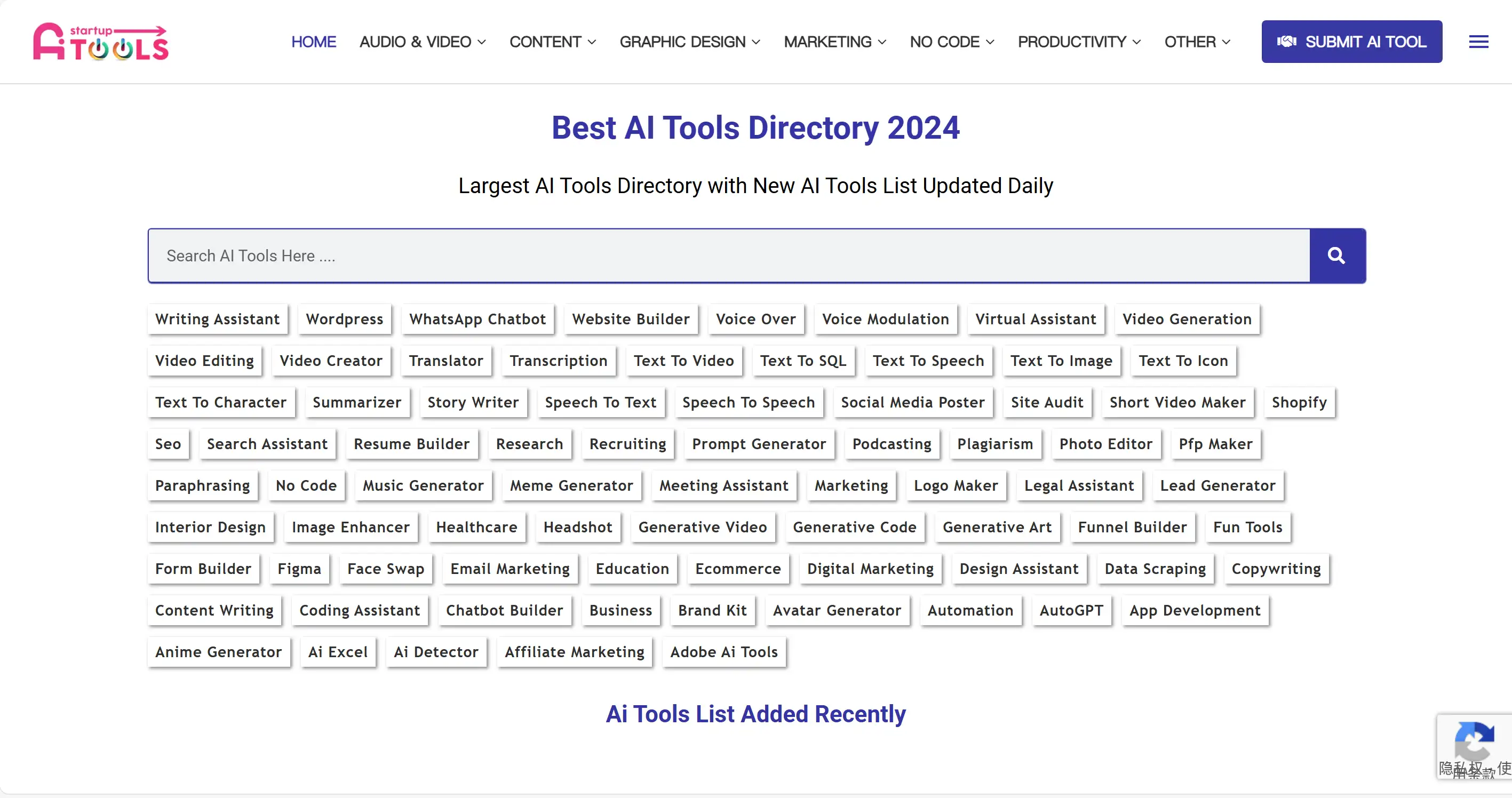
Task: Select the Ecommerce tag
Action: [738, 569]
